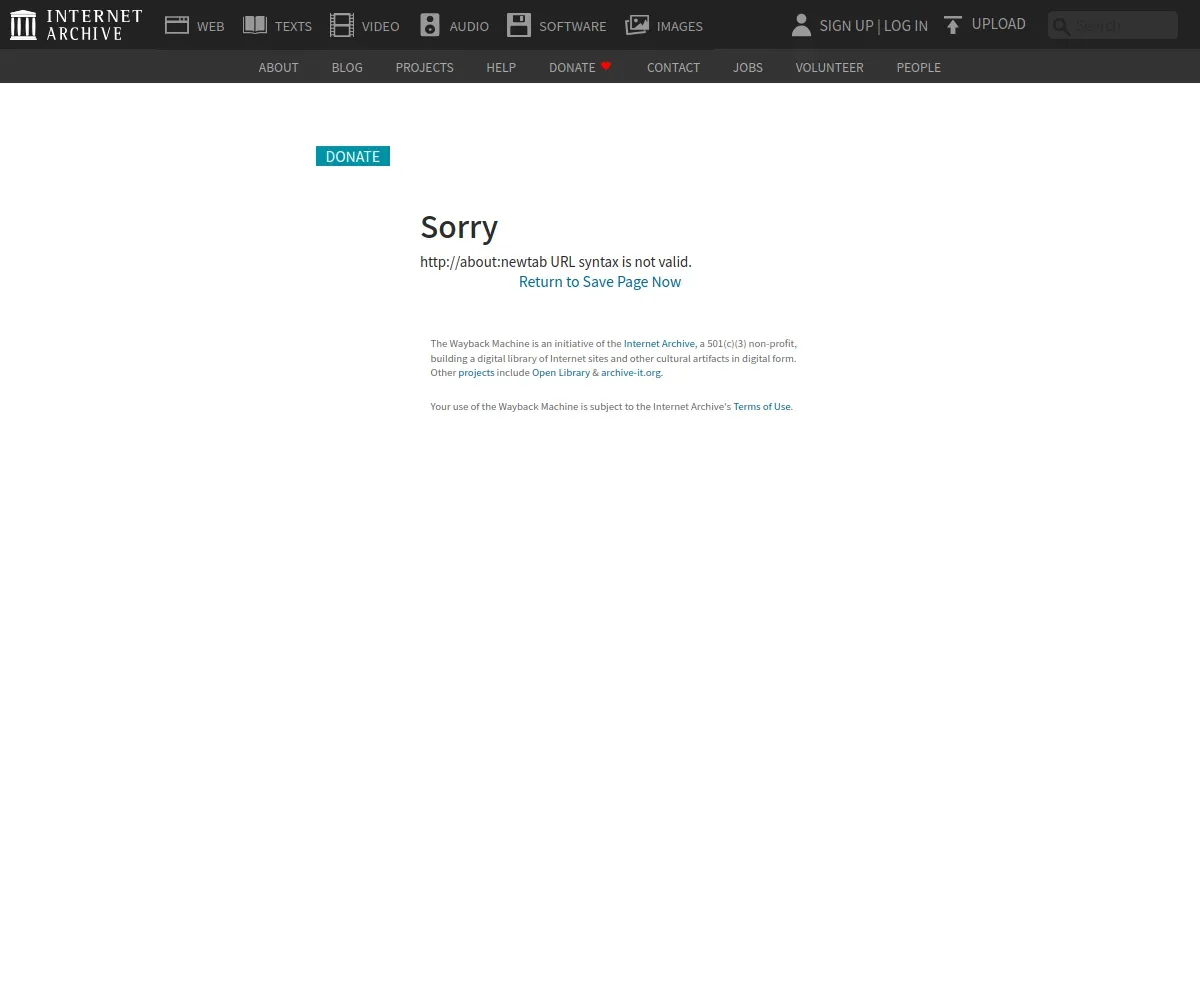Open the Audio speaker icon
Screen dimensions: 1200x1000
click(x=430, y=25)
